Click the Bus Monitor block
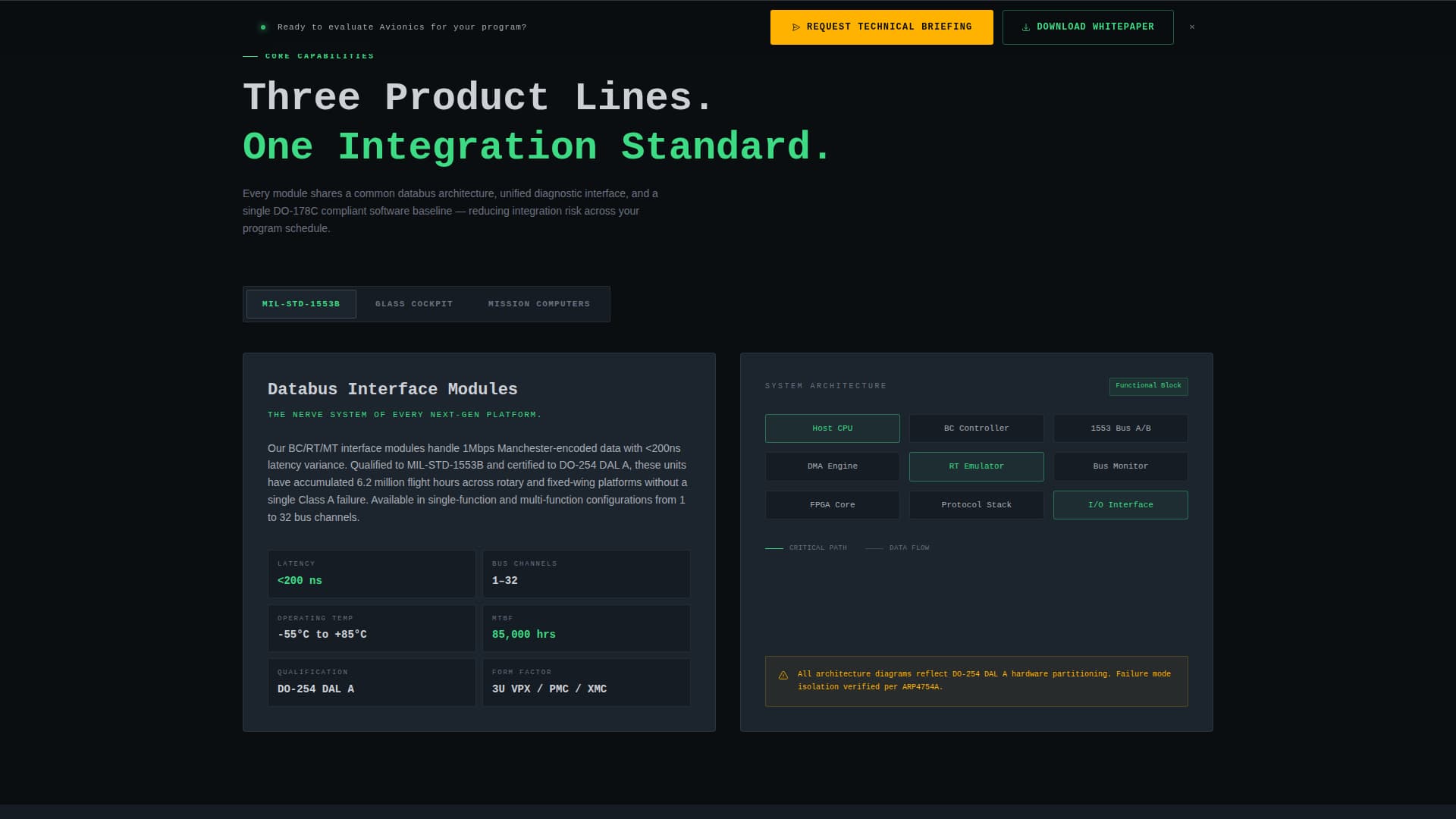The width and height of the screenshot is (1456, 819). 1120,466
